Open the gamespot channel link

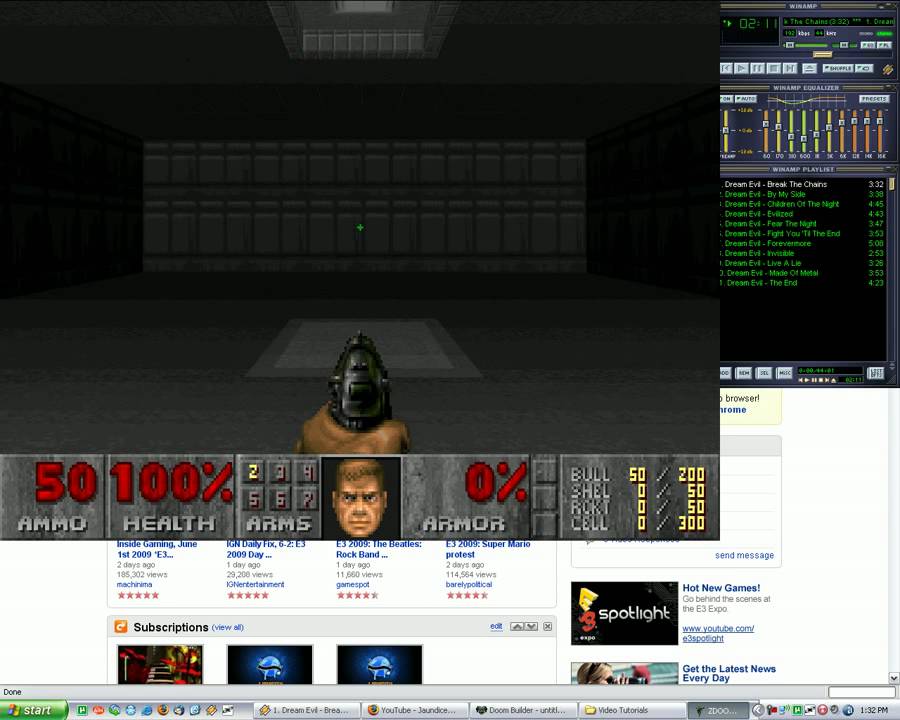point(352,584)
